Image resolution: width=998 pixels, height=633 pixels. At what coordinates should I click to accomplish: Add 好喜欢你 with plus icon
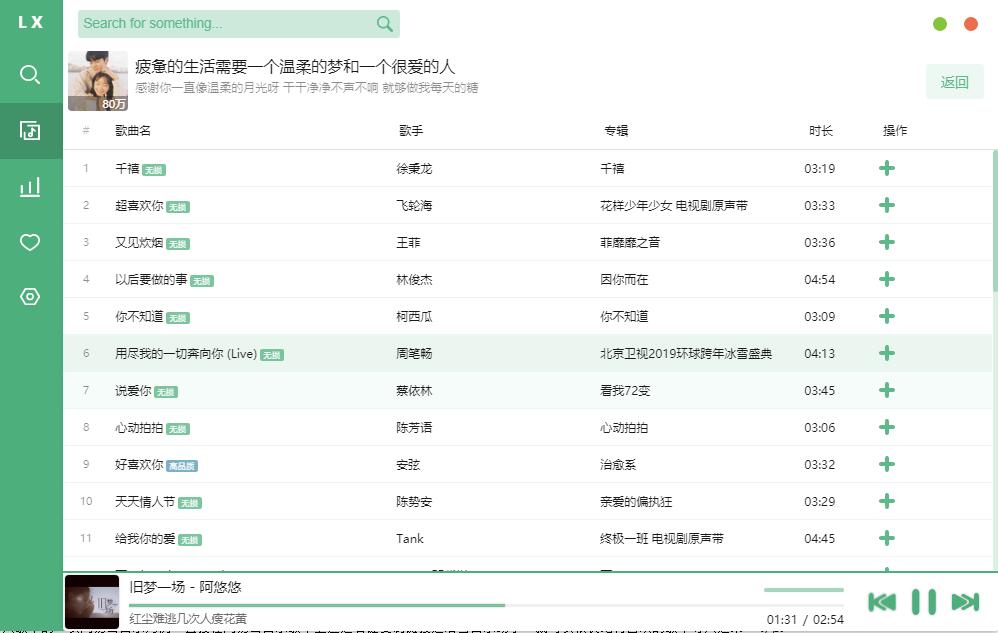click(887, 464)
